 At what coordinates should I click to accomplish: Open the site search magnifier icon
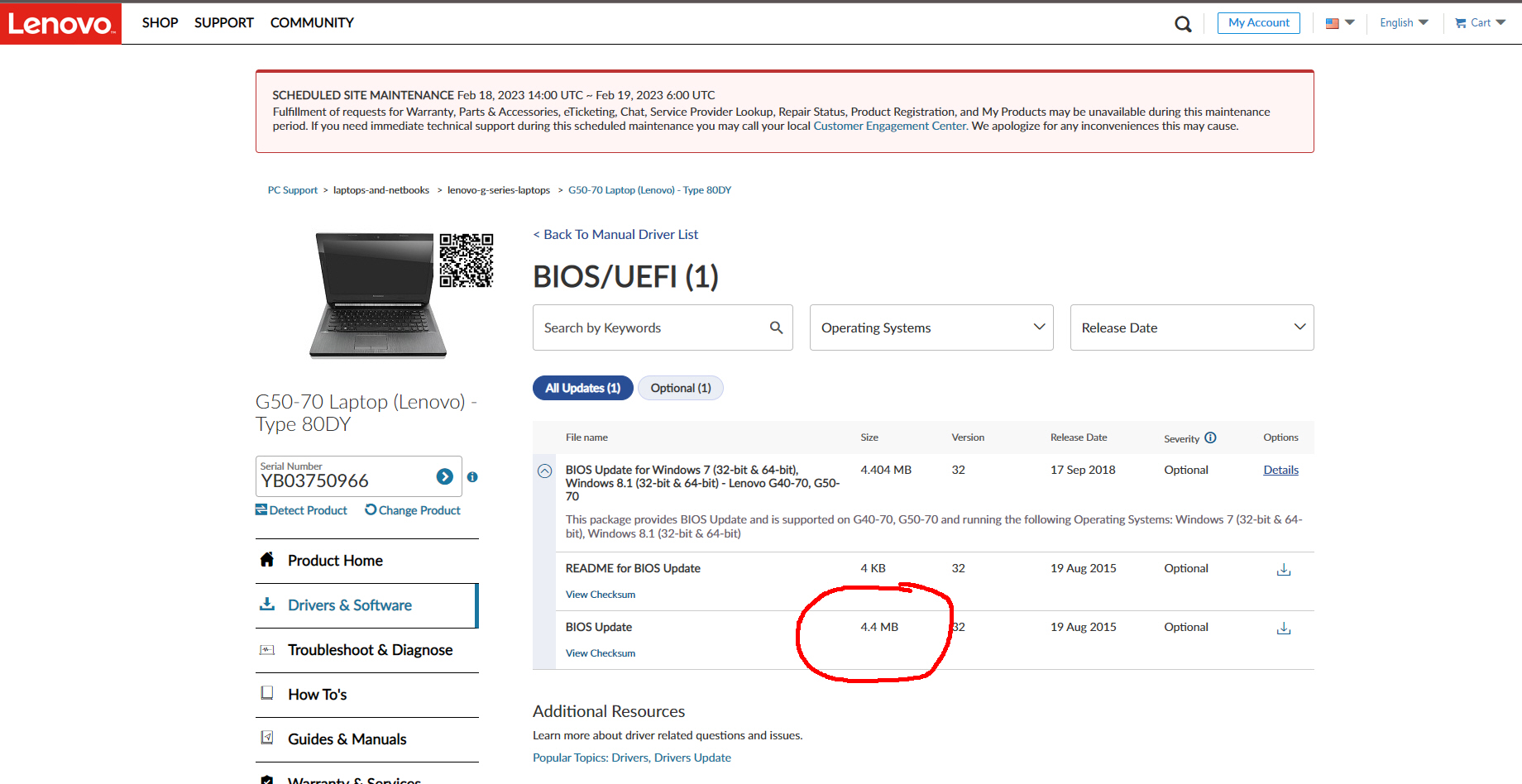1183,24
